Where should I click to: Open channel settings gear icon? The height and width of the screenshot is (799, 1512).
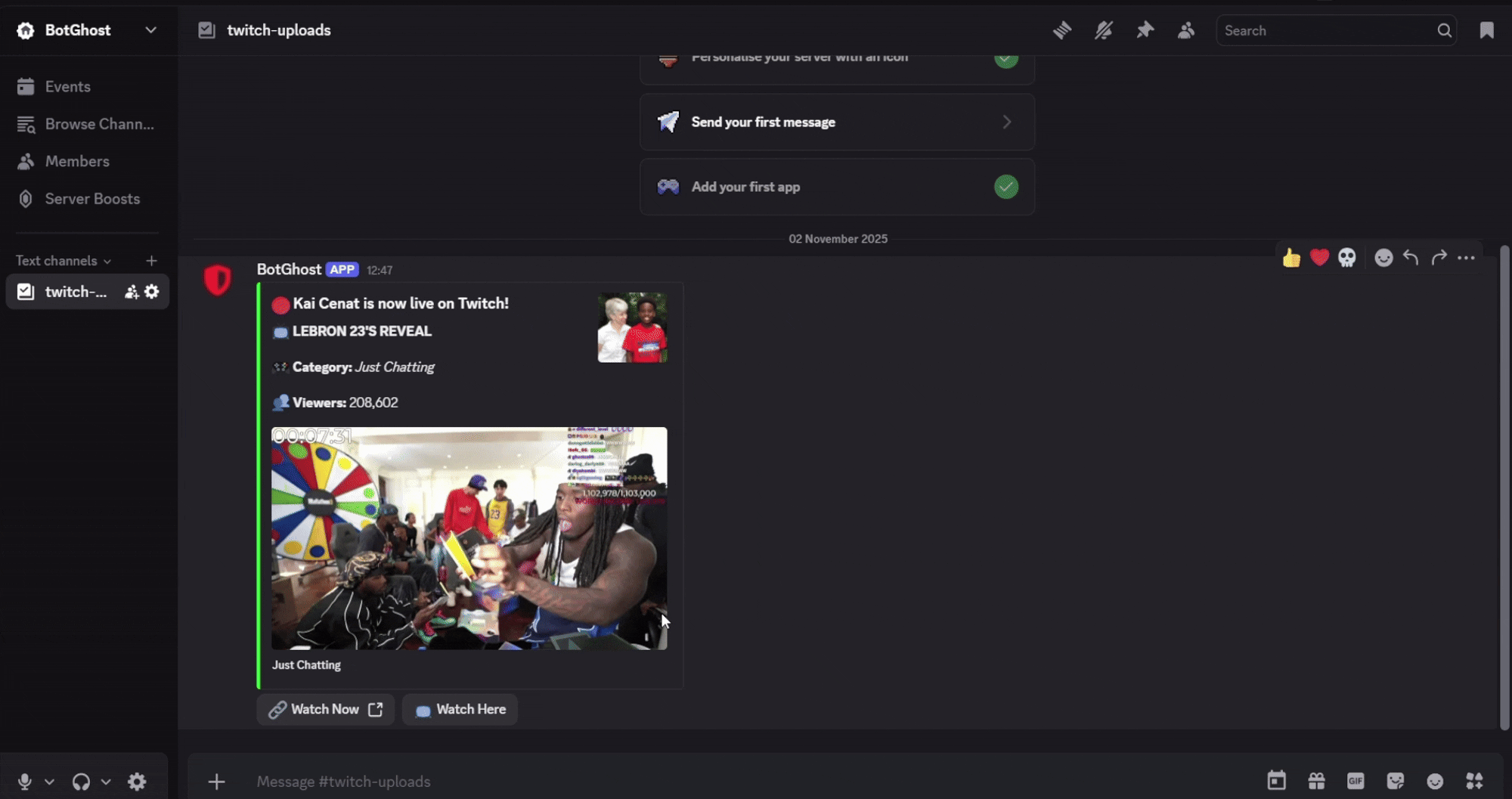(152, 292)
